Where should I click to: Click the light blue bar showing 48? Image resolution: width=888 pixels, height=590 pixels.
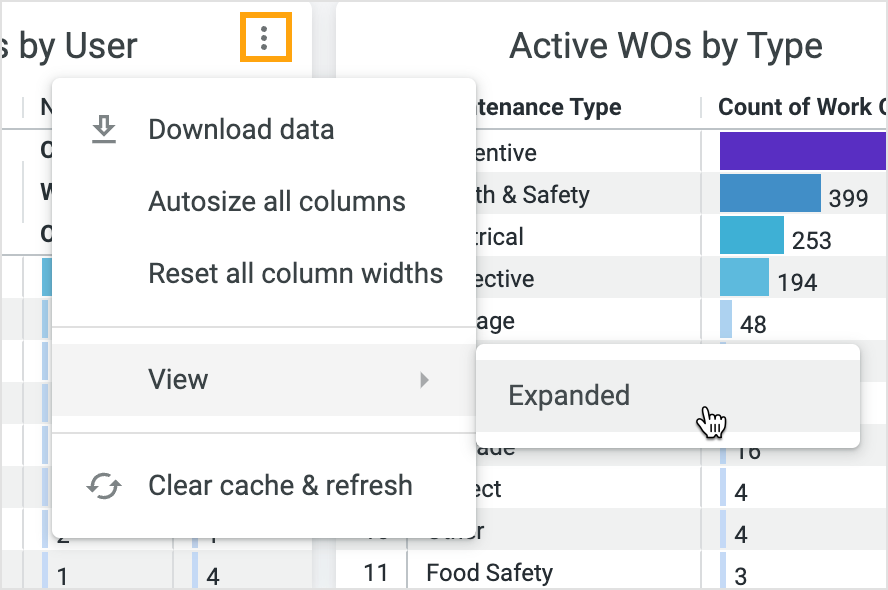[726, 320]
